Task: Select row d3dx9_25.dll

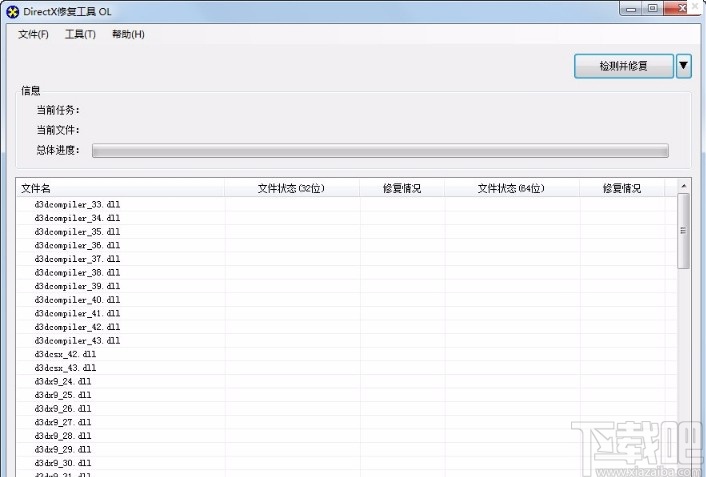Action: click(x=347, y=395)
